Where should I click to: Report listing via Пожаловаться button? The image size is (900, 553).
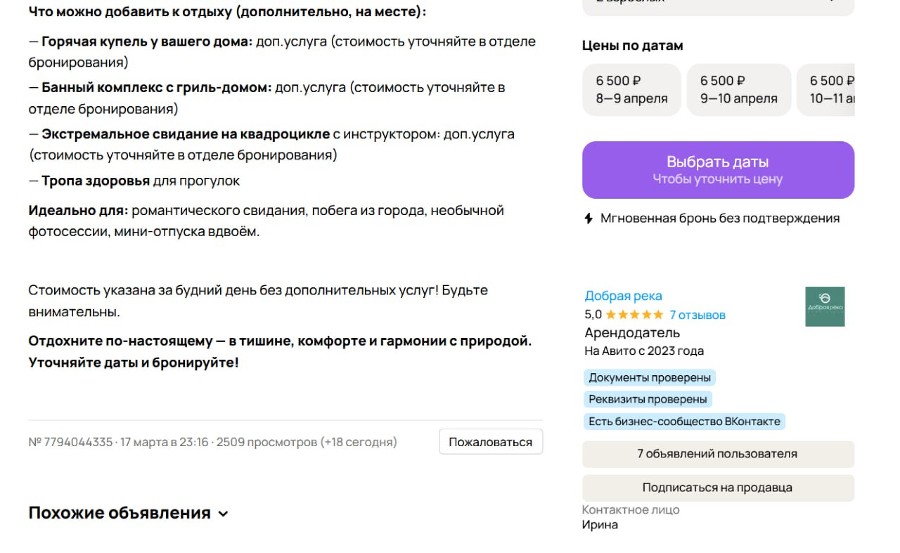coord(490,442)
